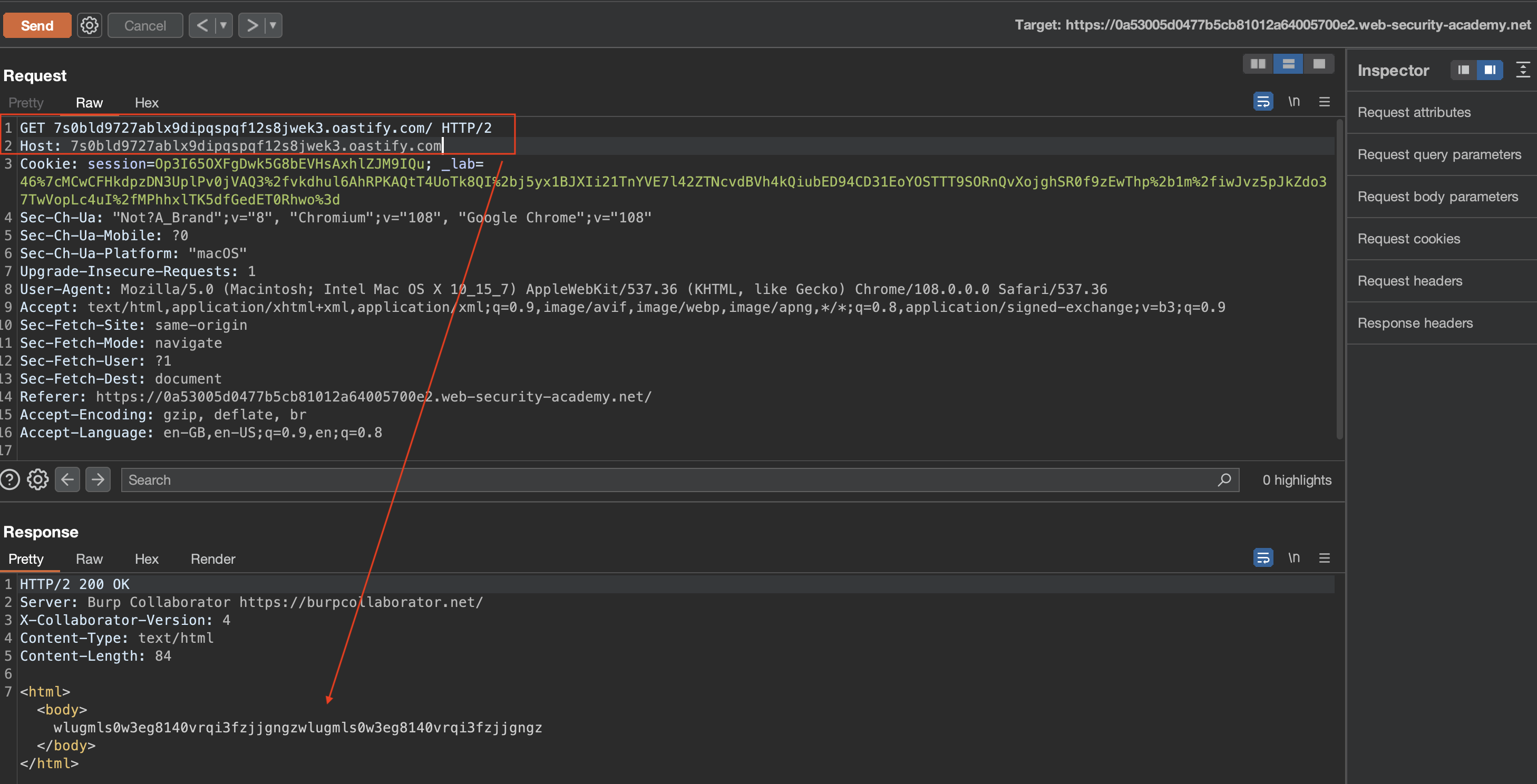This screenshot has height=784, width=1537.
Task: Toggle non-printing characters \n in request
Action: point(1293,102)
